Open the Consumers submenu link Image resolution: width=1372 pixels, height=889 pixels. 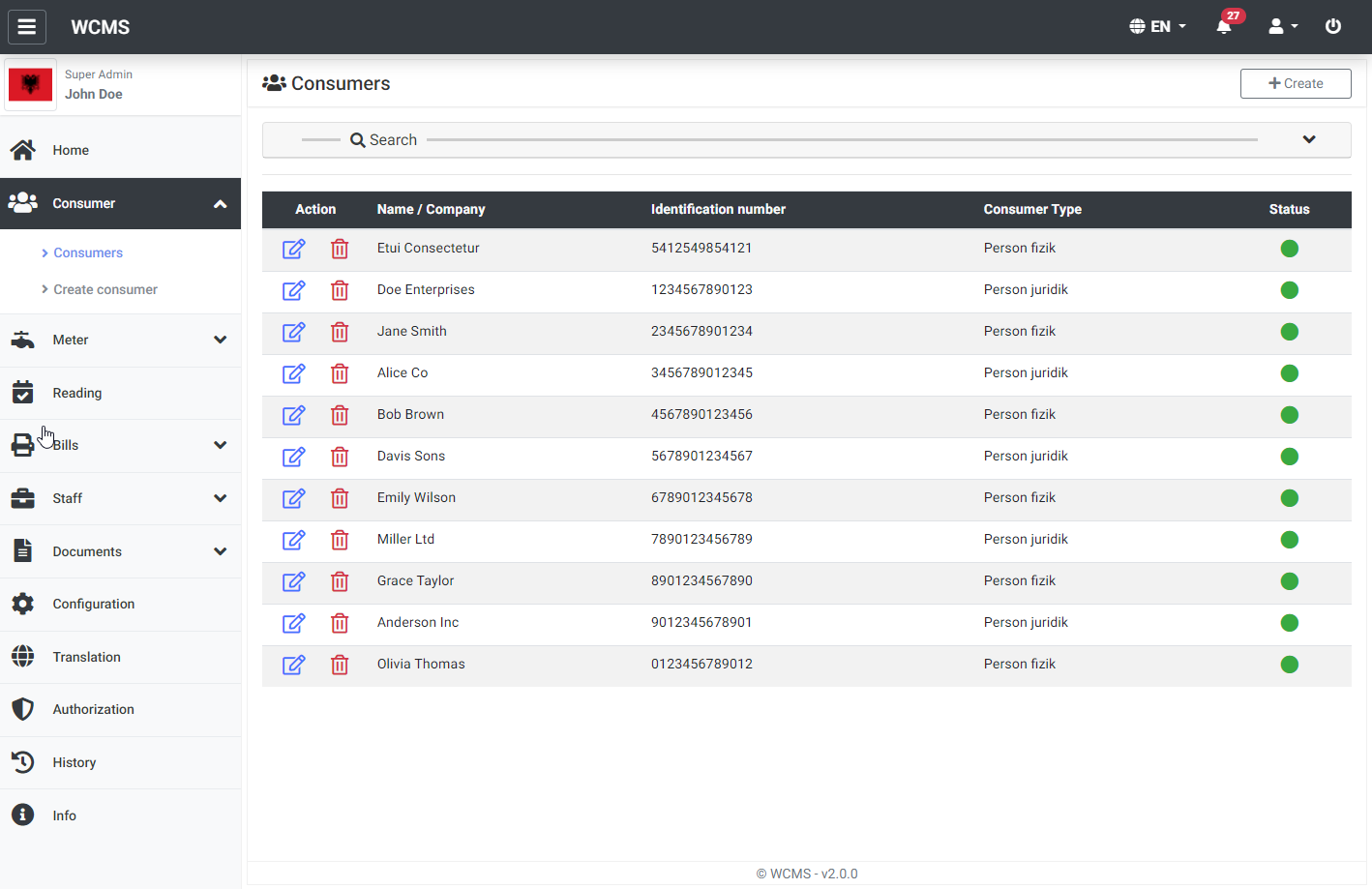coord(88,252)
